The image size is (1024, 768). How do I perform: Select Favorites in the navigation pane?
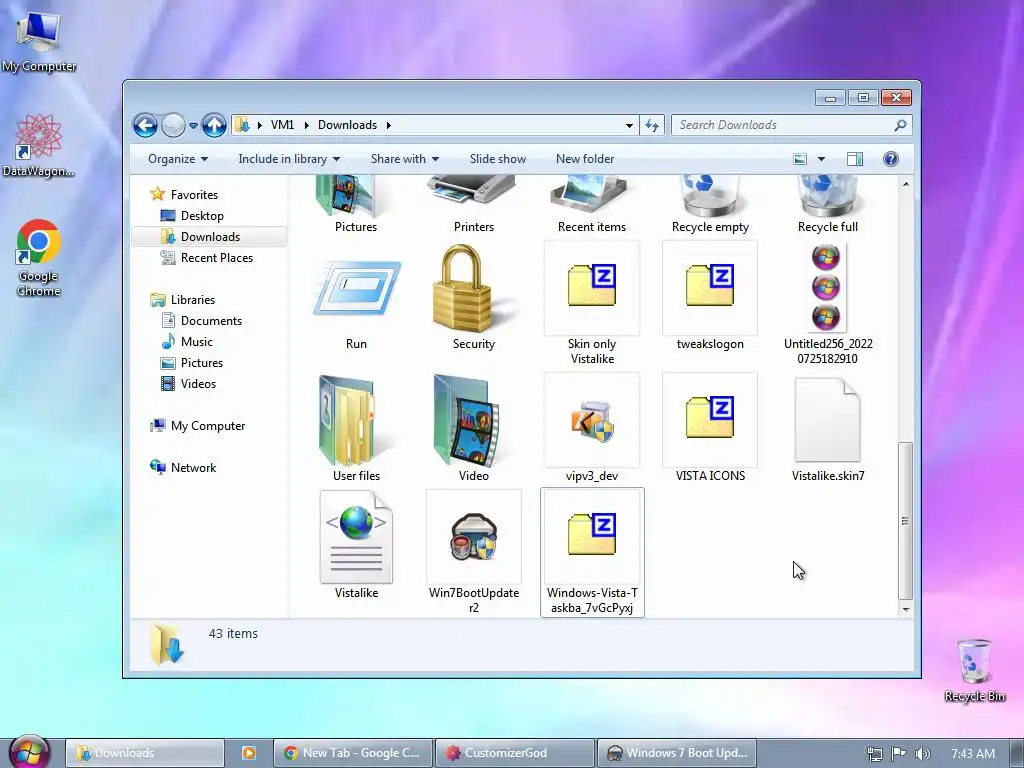click(194, 195)
